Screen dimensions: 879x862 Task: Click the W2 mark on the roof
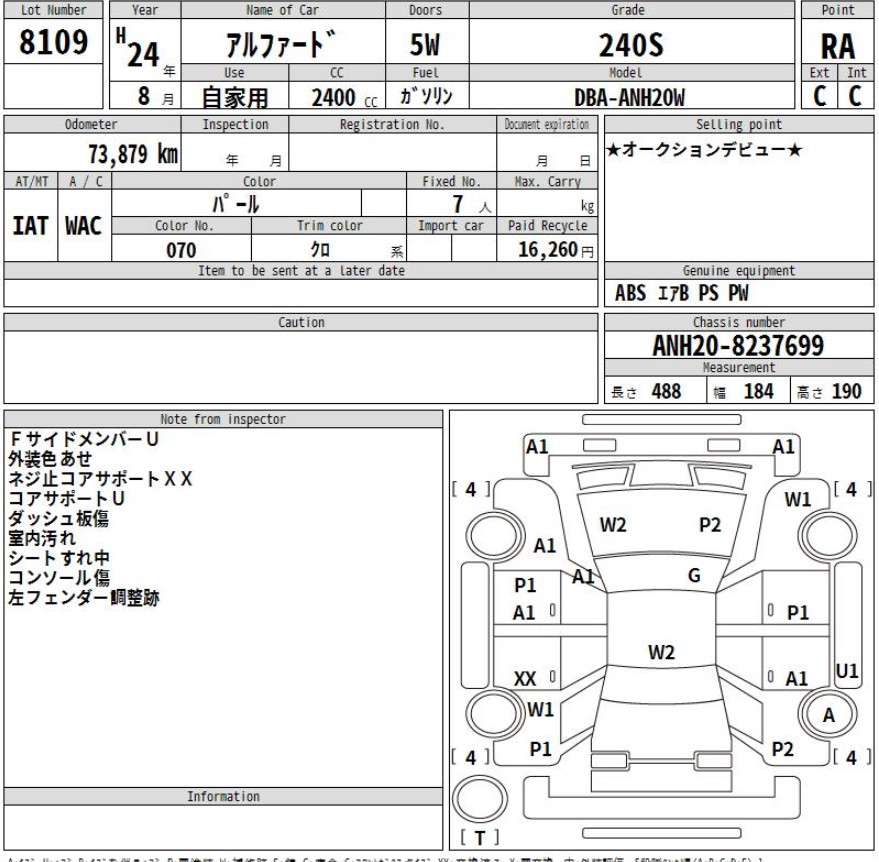click(661, 652)
